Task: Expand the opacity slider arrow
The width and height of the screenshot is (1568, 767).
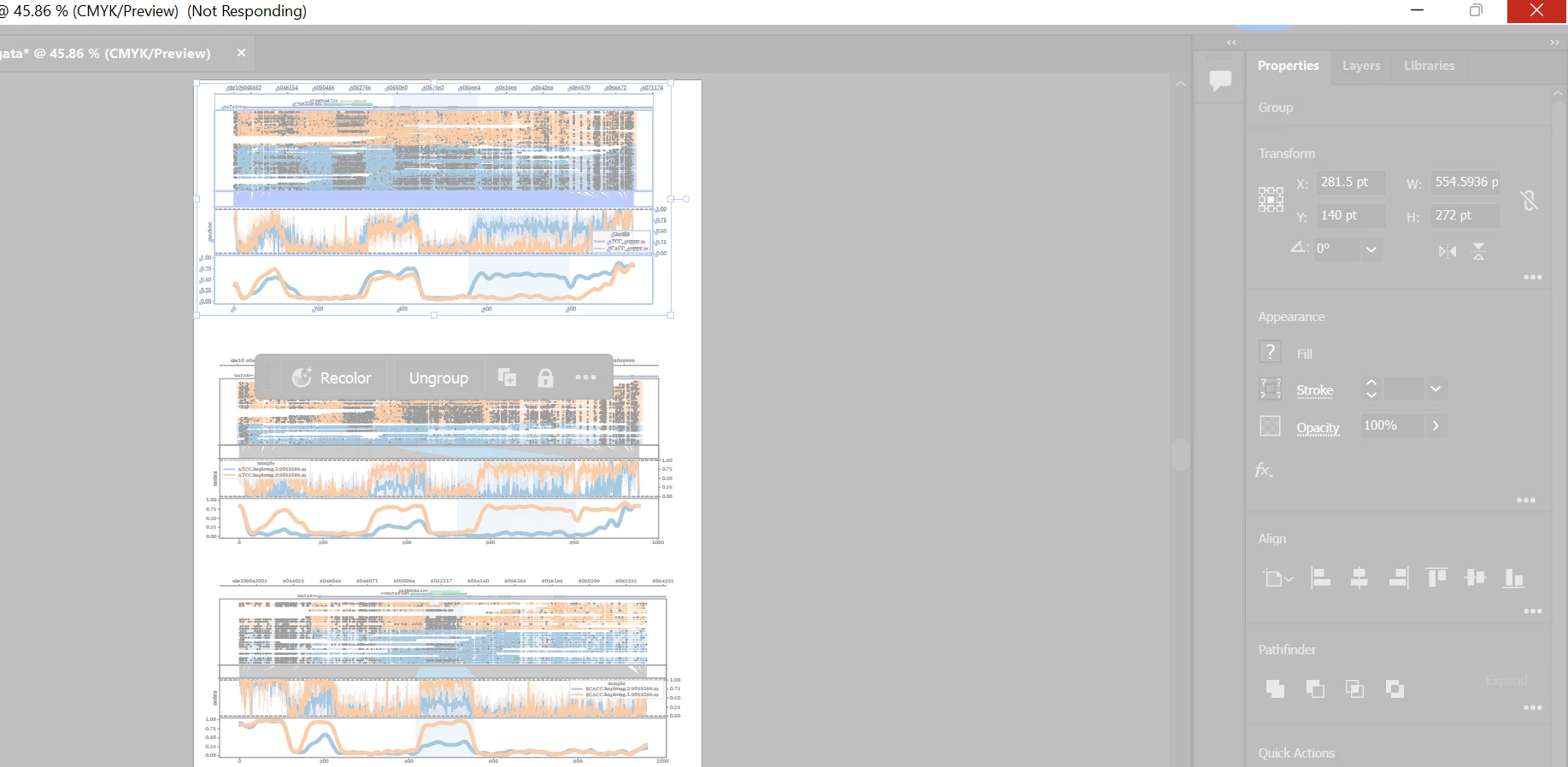Action: [1436, 425]
